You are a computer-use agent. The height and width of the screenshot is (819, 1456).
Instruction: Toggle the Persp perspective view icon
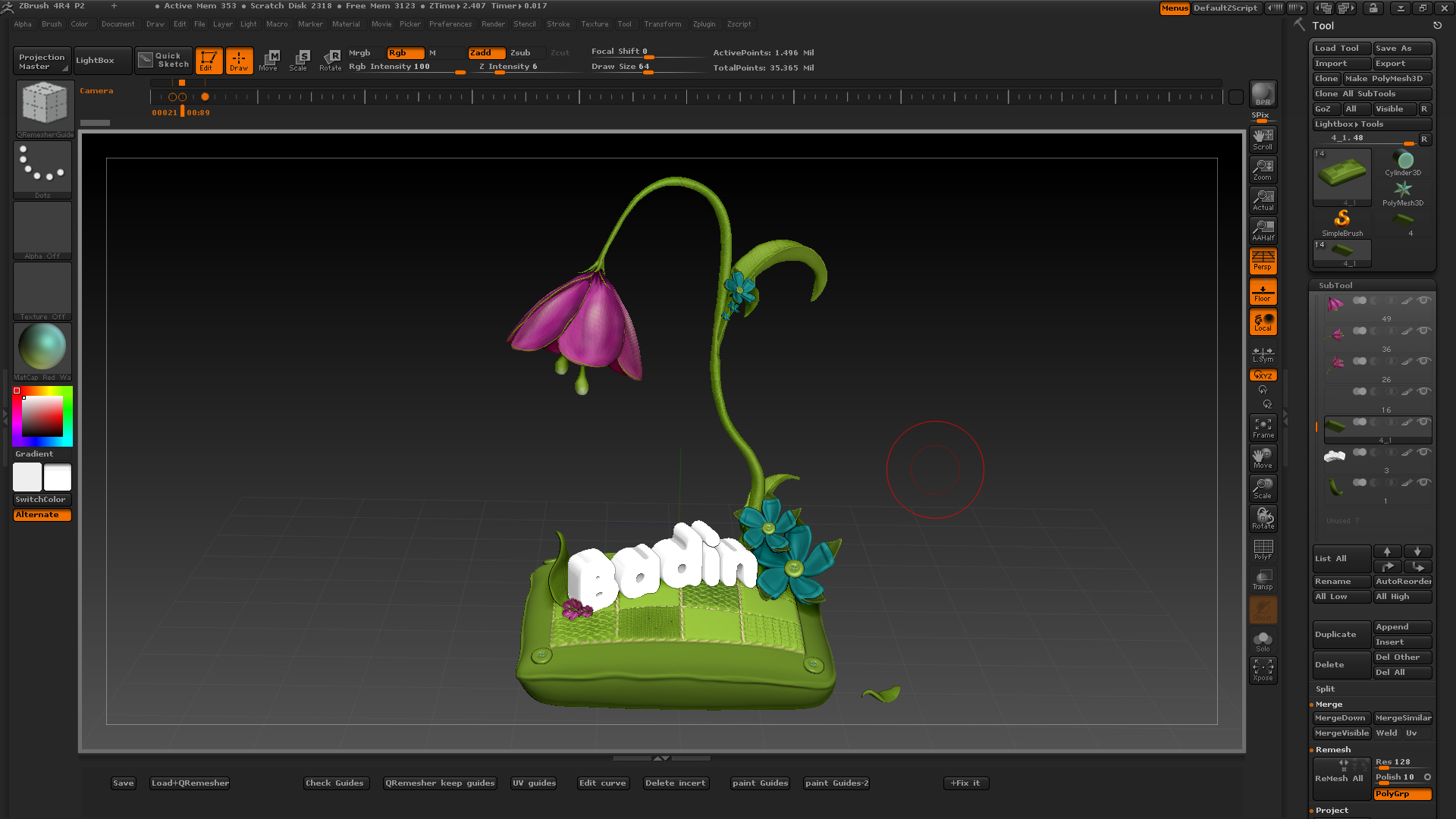pos(1263,261)
